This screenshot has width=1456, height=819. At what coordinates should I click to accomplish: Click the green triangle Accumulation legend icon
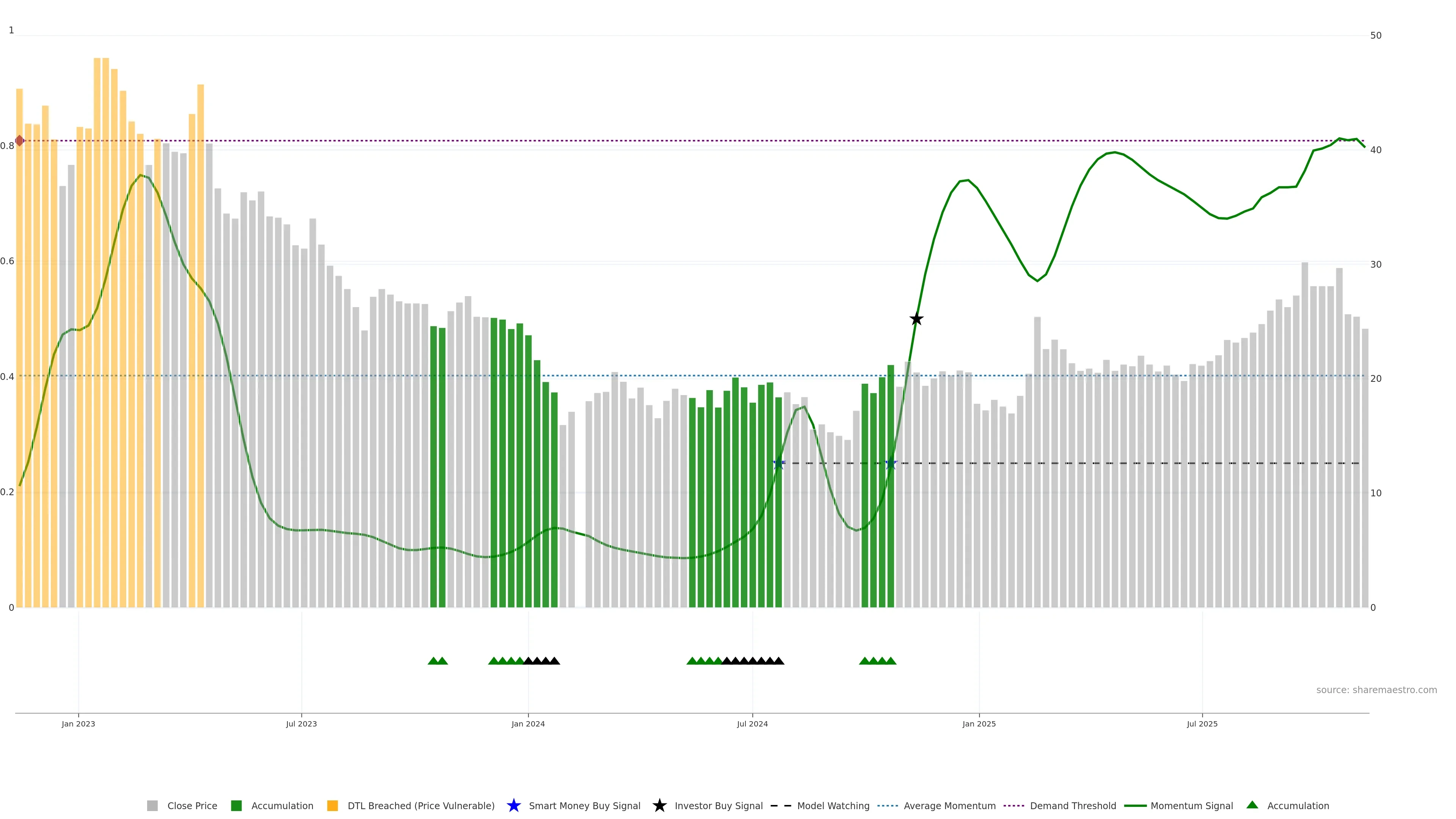point(1252,805)
